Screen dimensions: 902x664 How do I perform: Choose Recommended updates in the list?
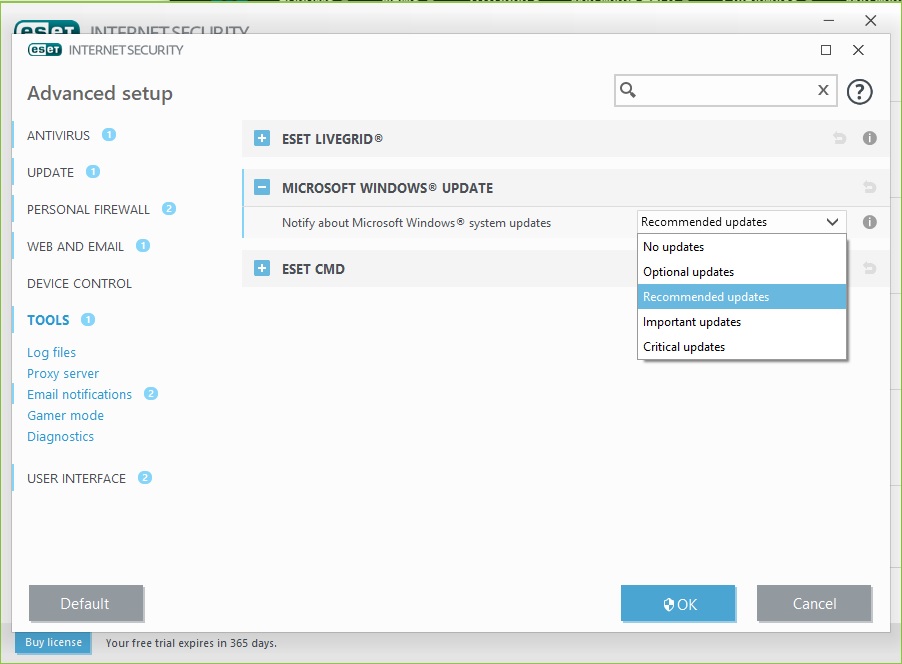[742, 297]
